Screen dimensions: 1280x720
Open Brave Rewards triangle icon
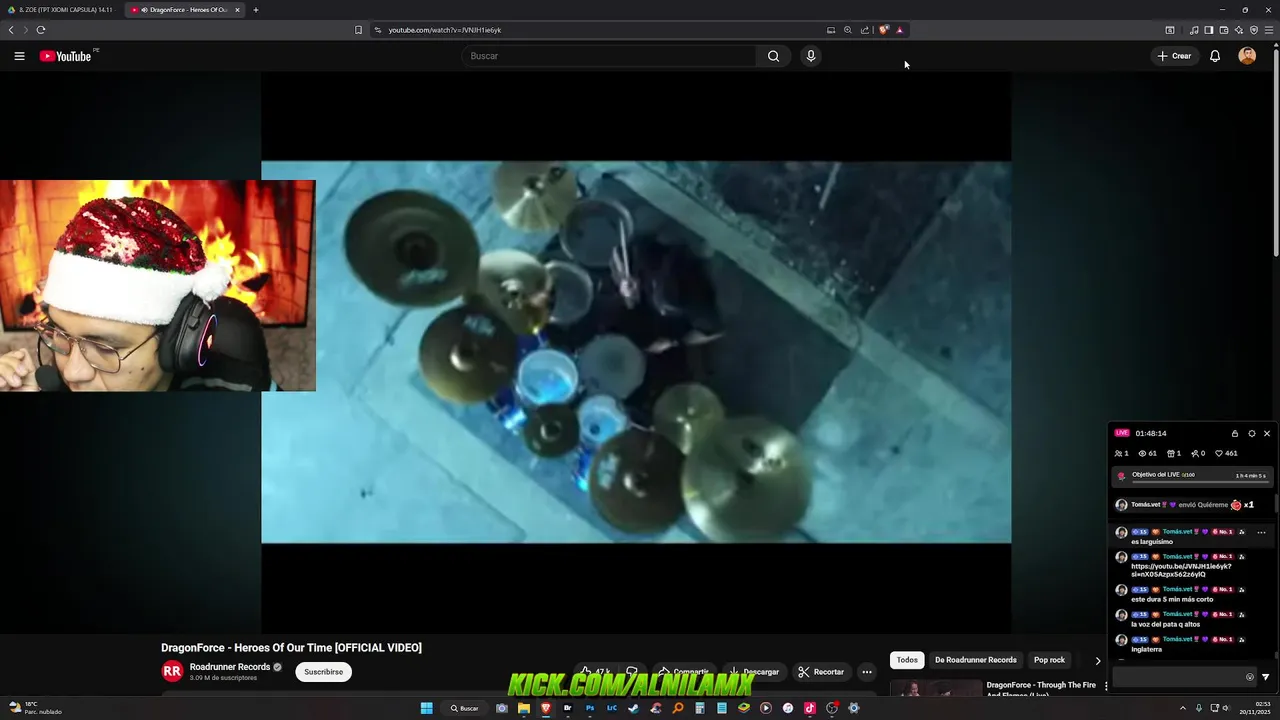tap(899, 30)
